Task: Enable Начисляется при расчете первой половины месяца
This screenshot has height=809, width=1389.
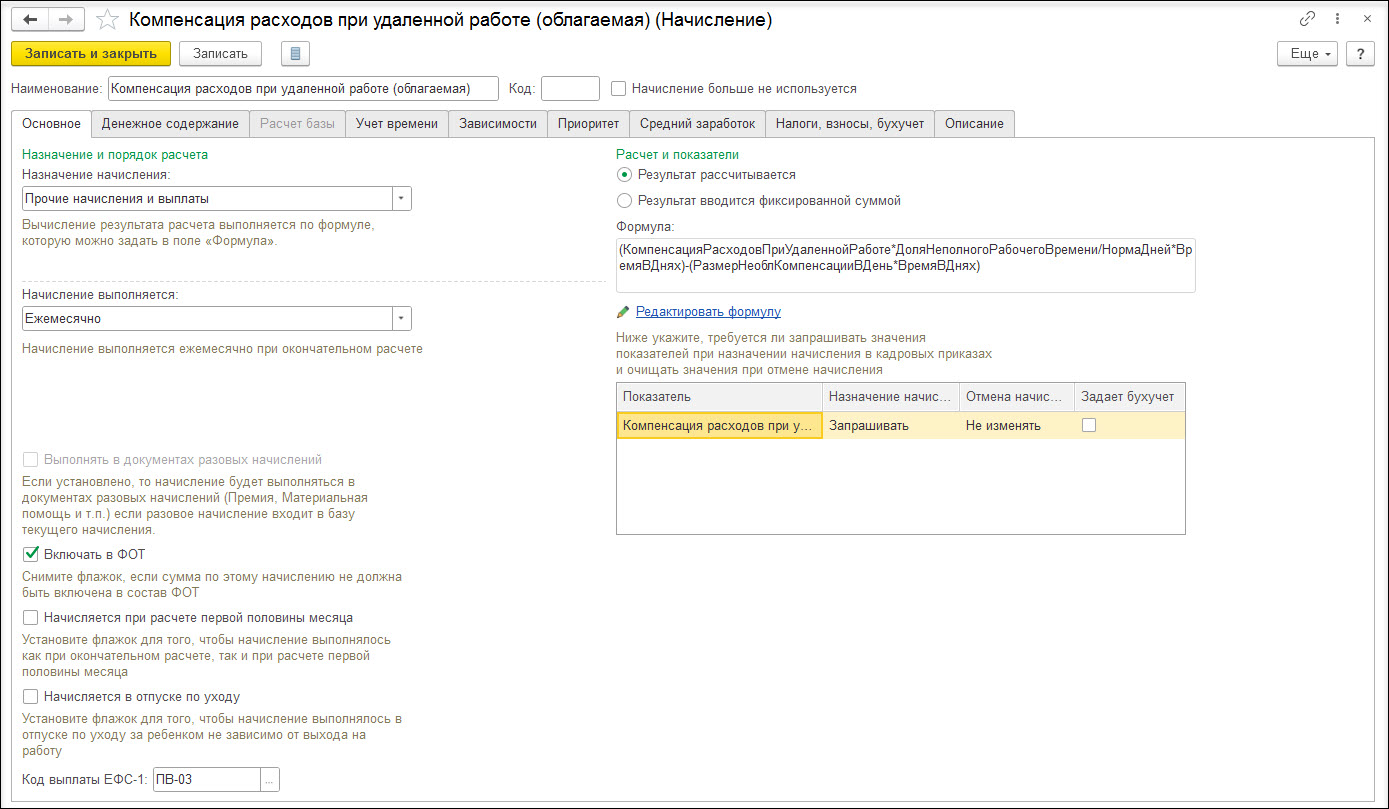Action: 30,617
